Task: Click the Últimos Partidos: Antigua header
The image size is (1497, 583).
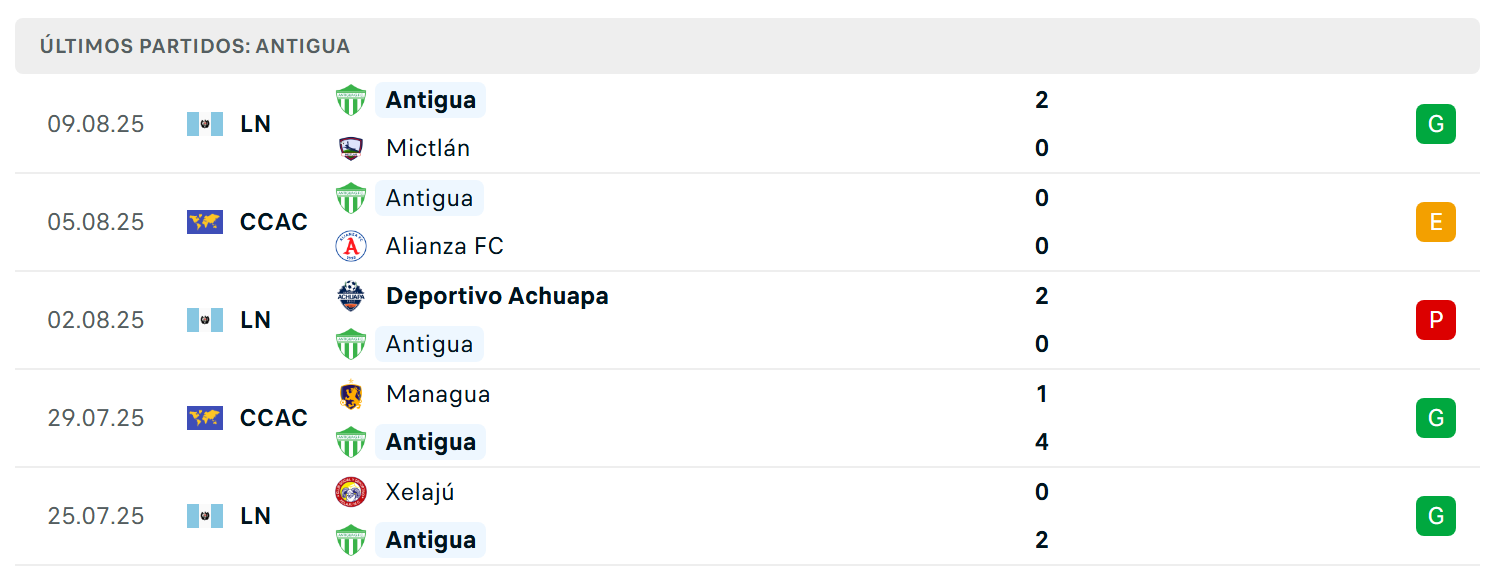Action: coord(195,46)
